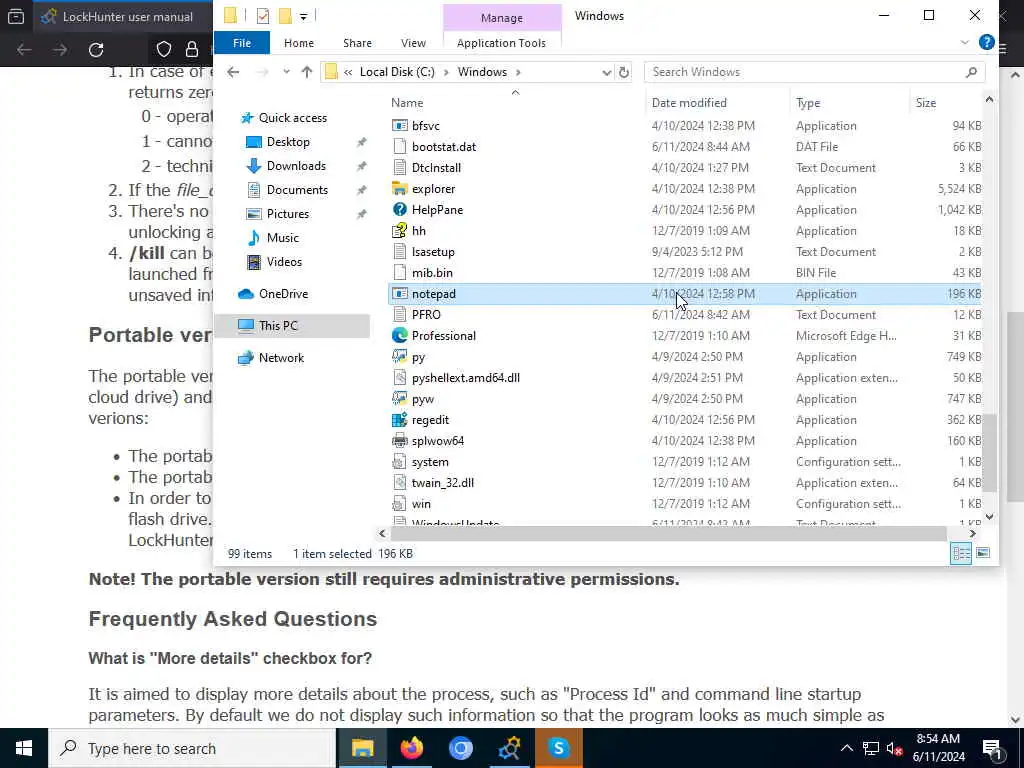
Task: Open Videos in the navigation pane
Action: pos(284,262)
